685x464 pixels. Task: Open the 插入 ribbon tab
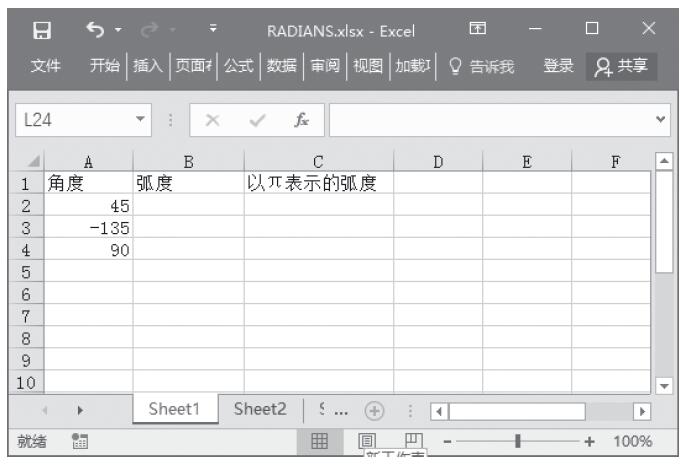(150, 67)
